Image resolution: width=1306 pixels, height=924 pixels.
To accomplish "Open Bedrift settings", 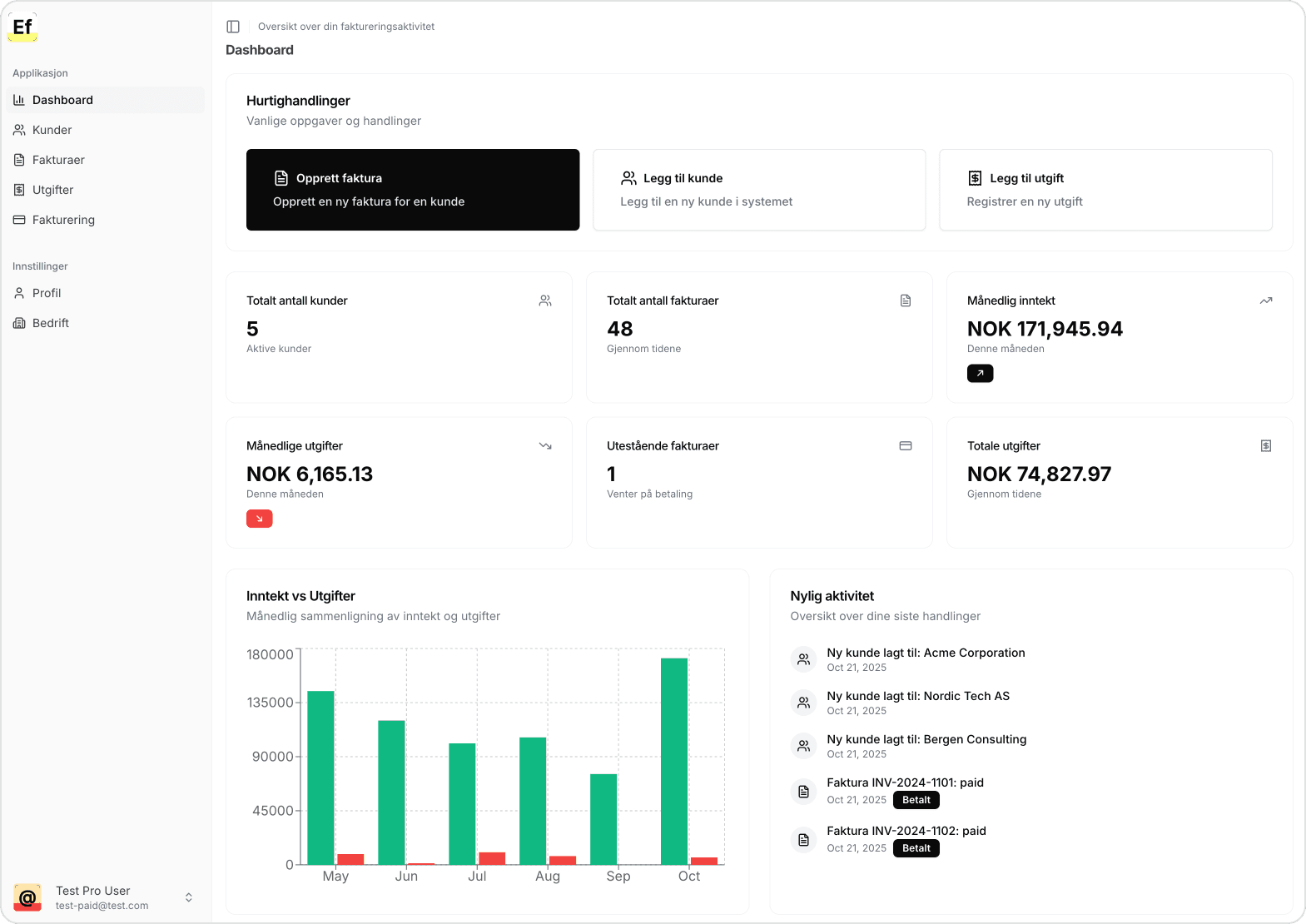I will 51,323.
